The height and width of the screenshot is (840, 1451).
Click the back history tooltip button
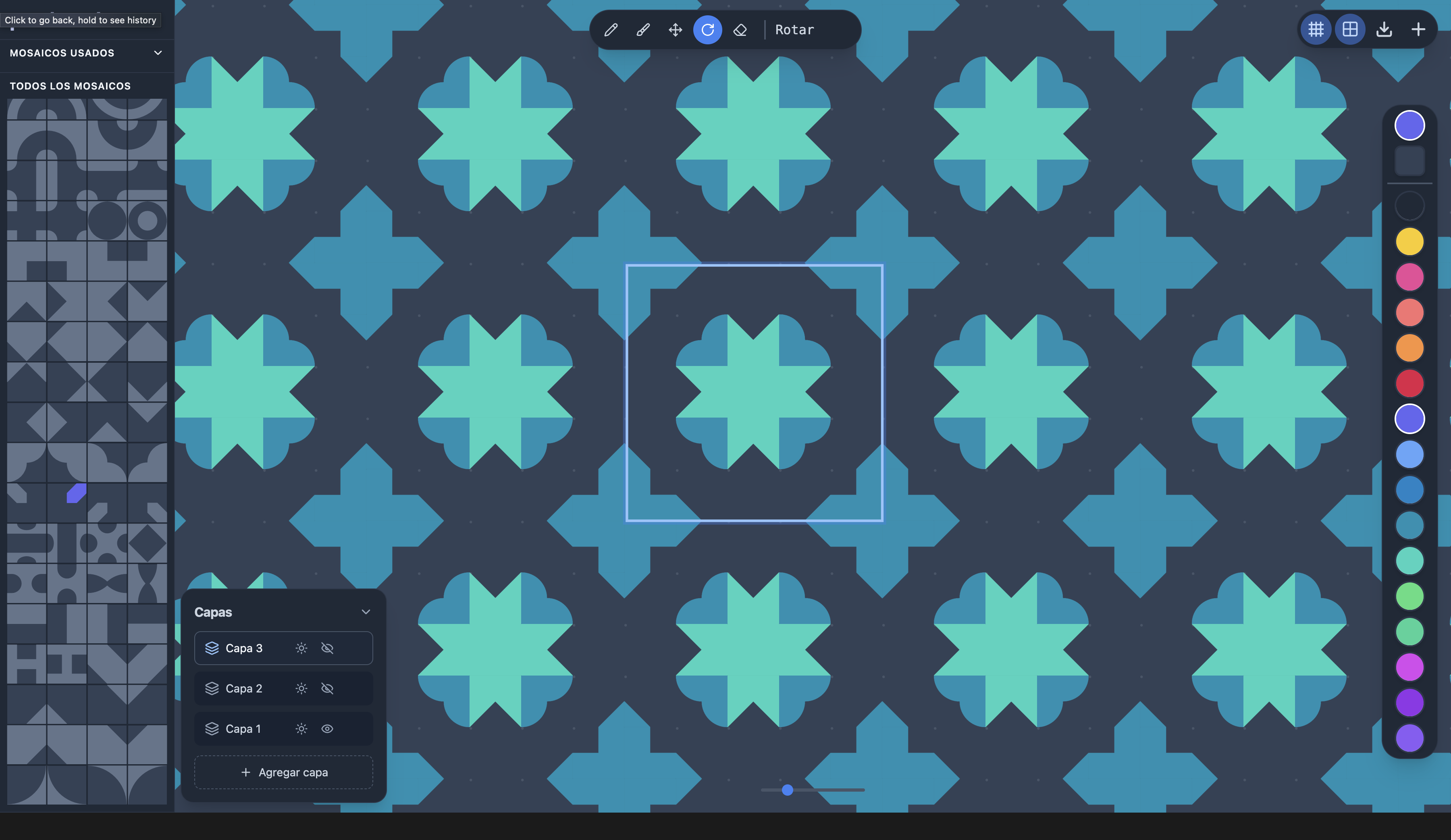[x=81, y=20]
